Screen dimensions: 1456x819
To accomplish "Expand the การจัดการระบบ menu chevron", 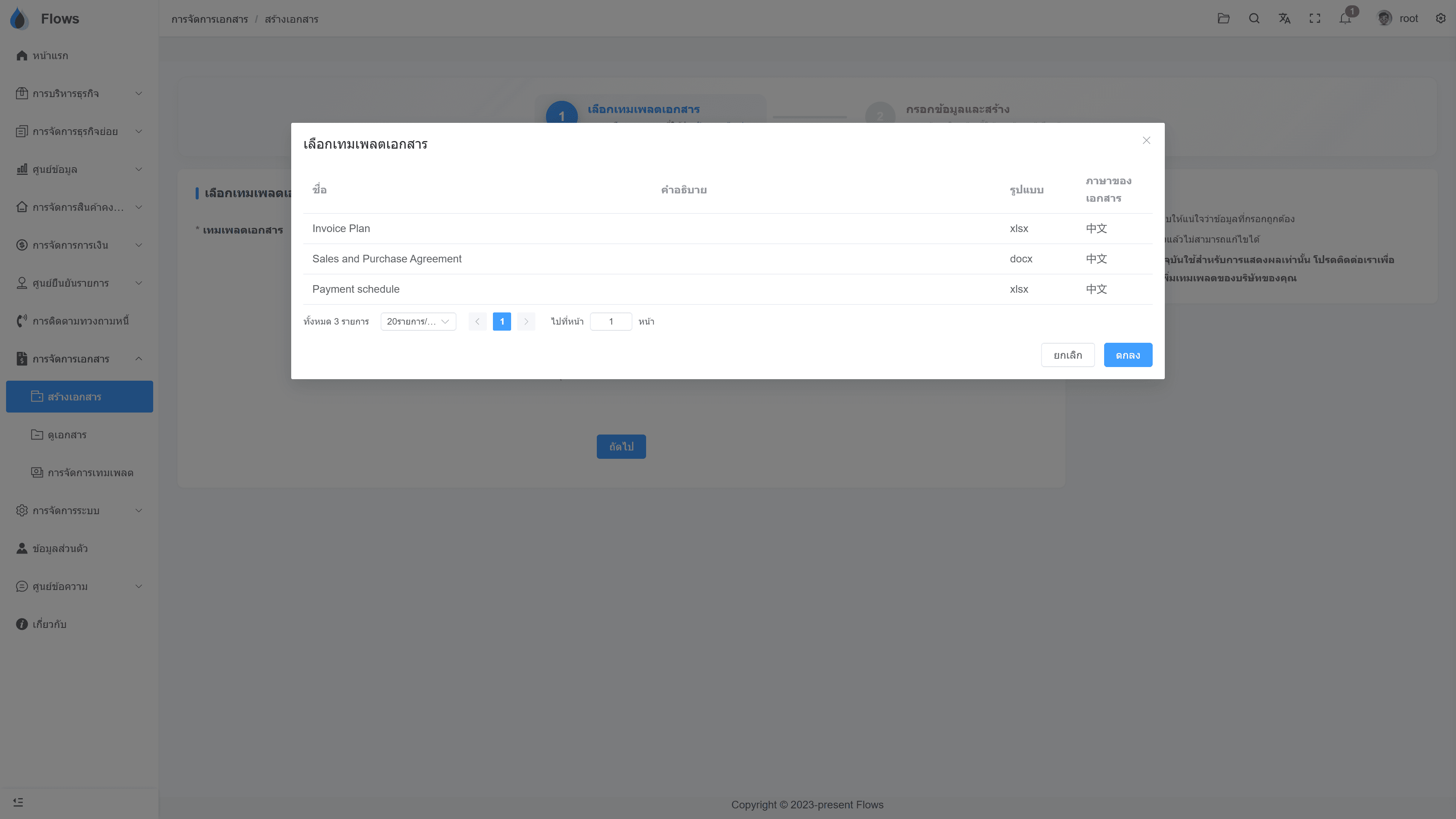I will [x=138, y=510].
